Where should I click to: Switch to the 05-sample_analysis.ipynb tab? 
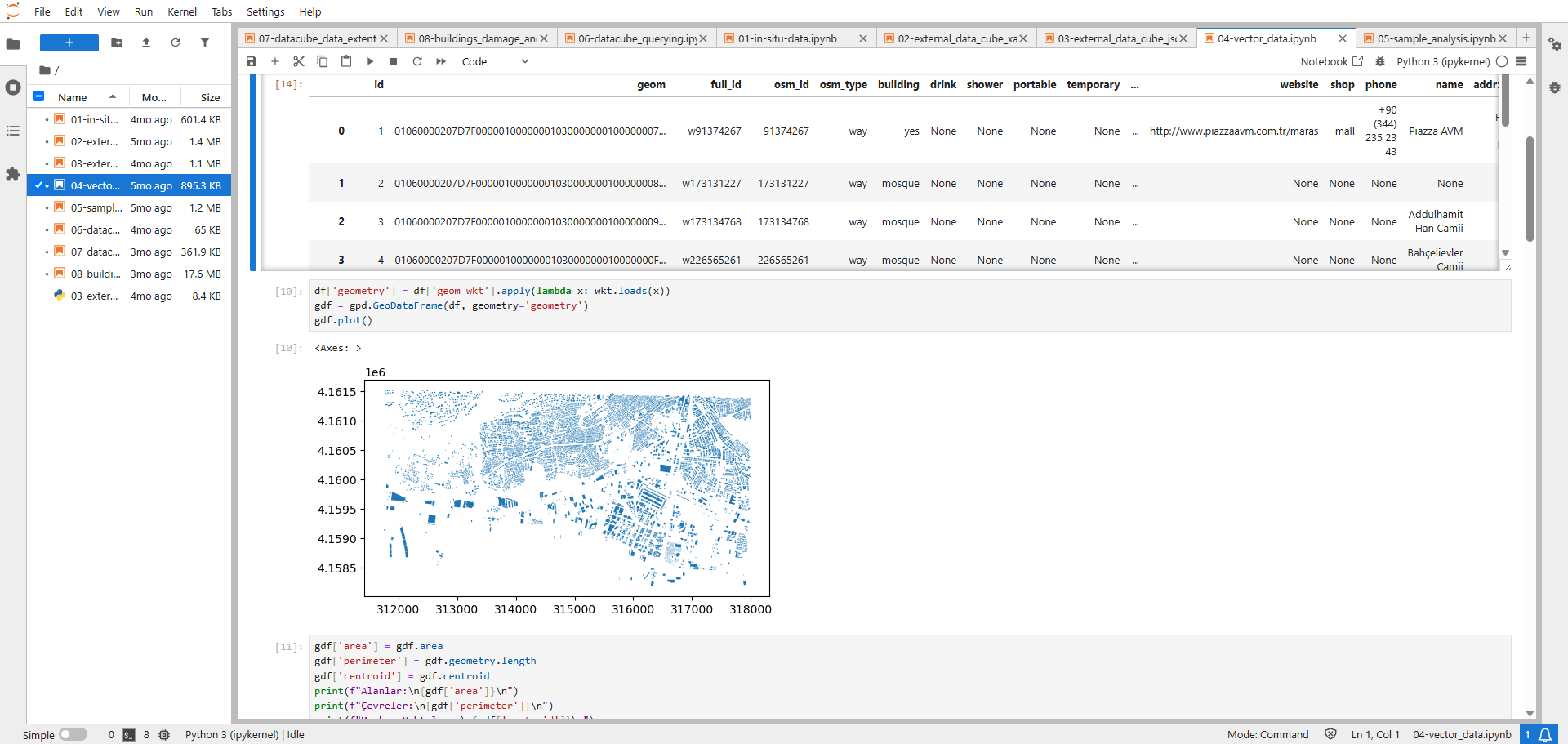tap(1436, 38)
